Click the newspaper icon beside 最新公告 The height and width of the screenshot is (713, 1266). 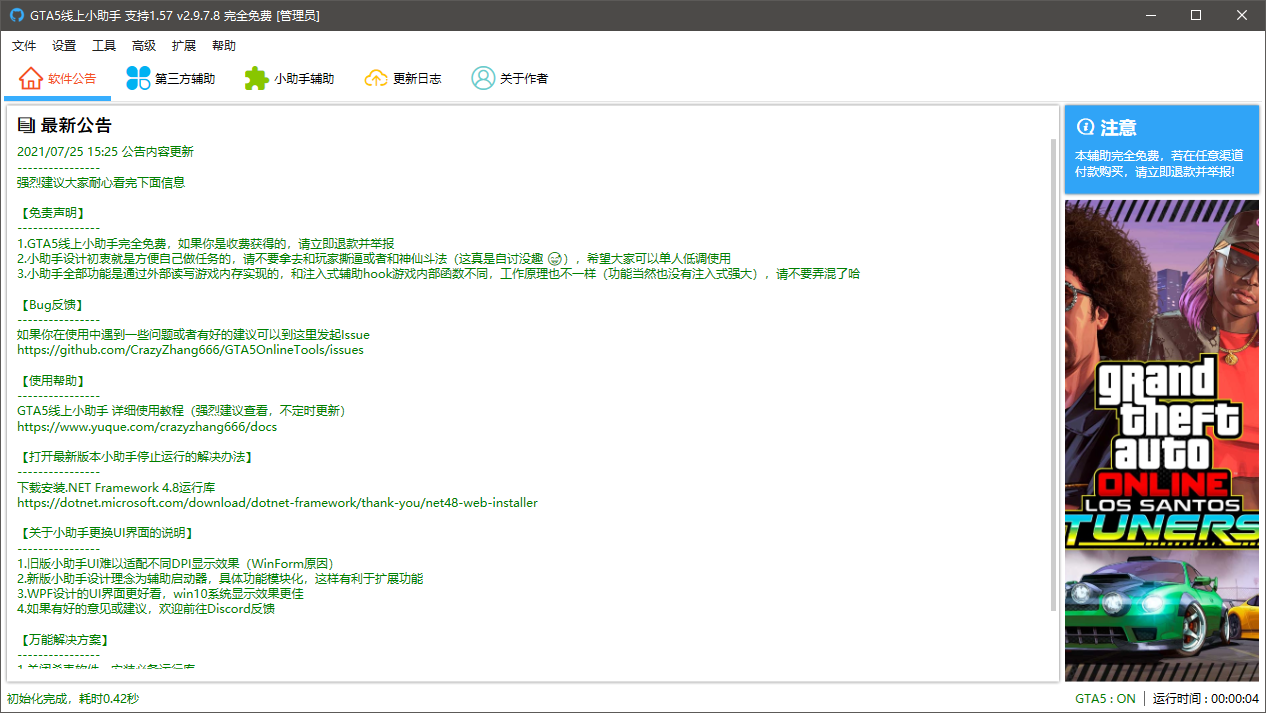click(26, 126)
